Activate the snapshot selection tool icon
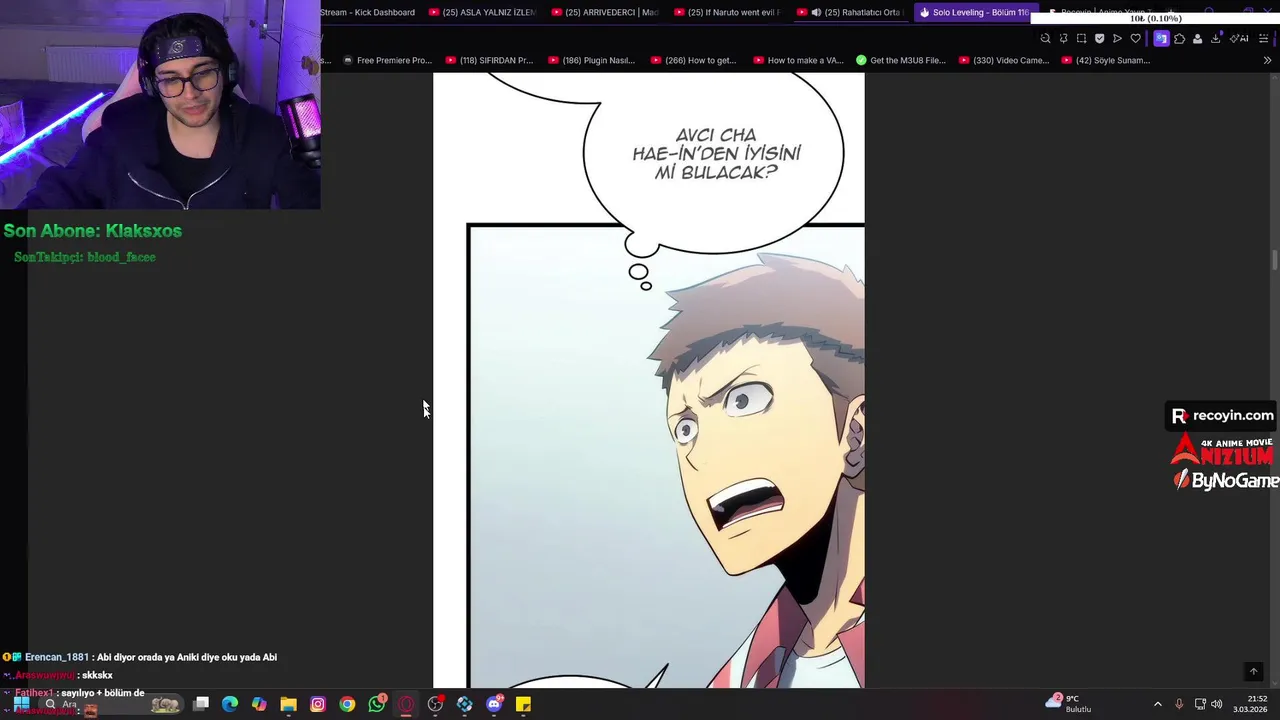1280x720 pixels. (1081, 38)
